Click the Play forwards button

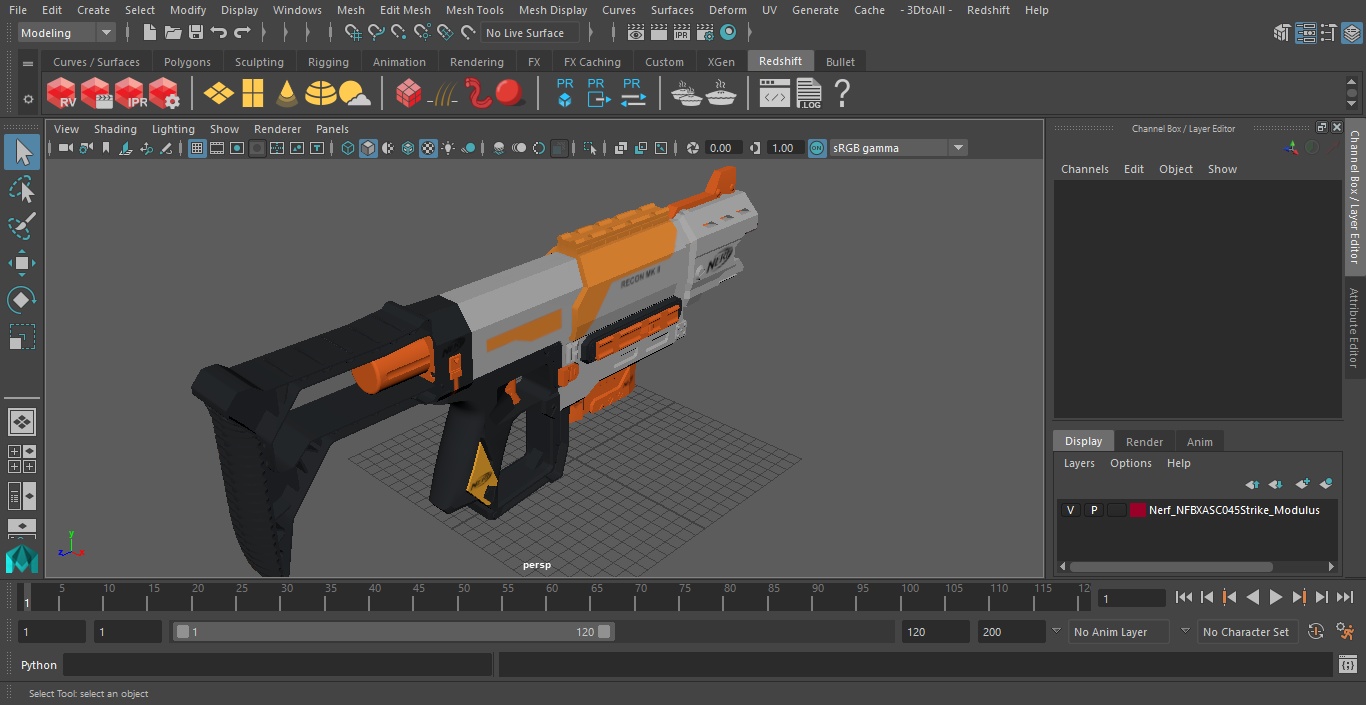[x=1276, y=597]
